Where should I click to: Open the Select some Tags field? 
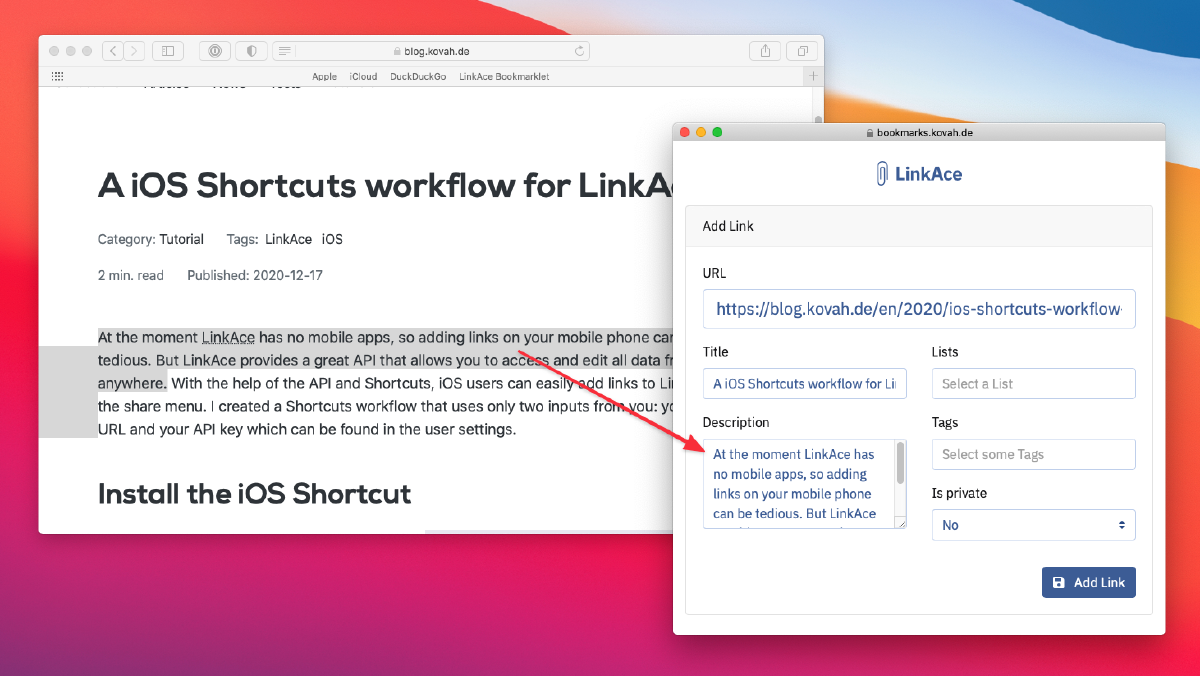pos(1033,454)
